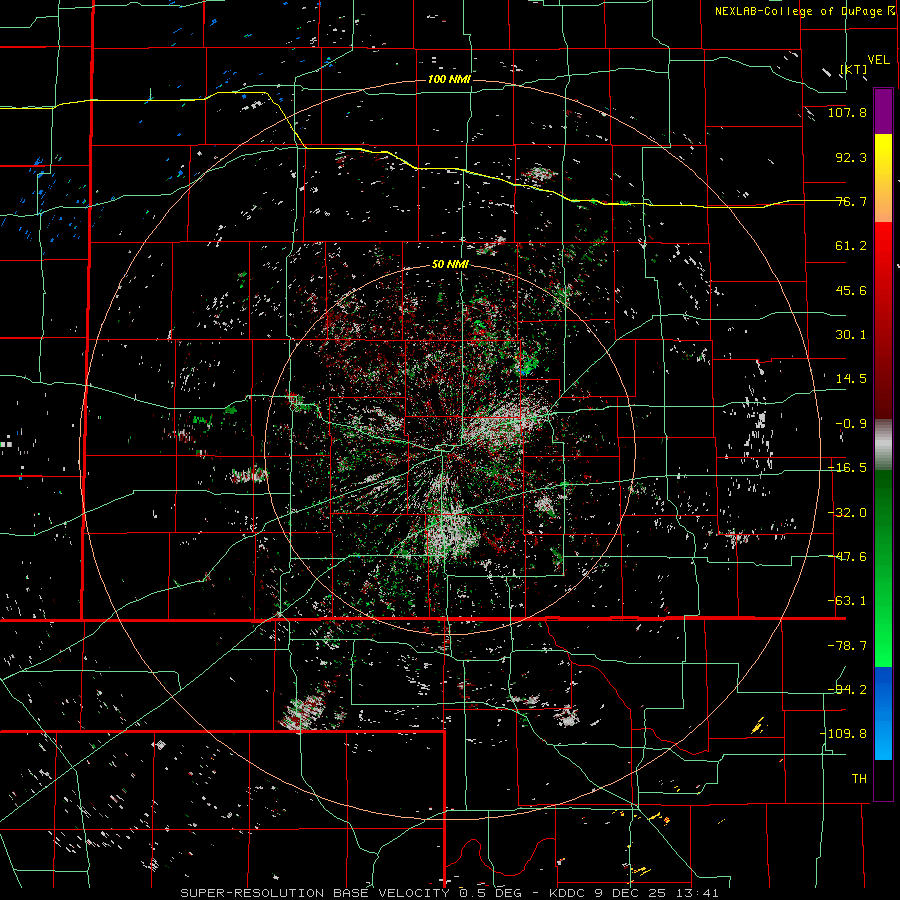Click the 14.5 velocity scale value

pyautogui.click(x=851, y=379)
